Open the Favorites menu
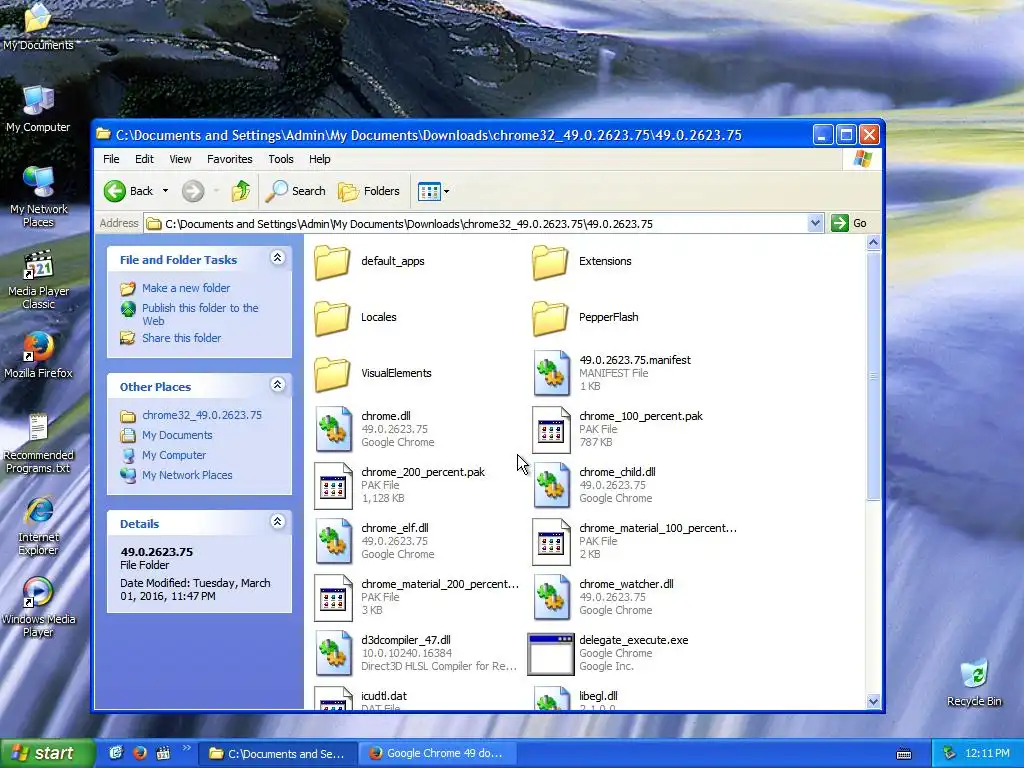Image resolution: width=1024 pixels, height=768 pixels. 230,159
